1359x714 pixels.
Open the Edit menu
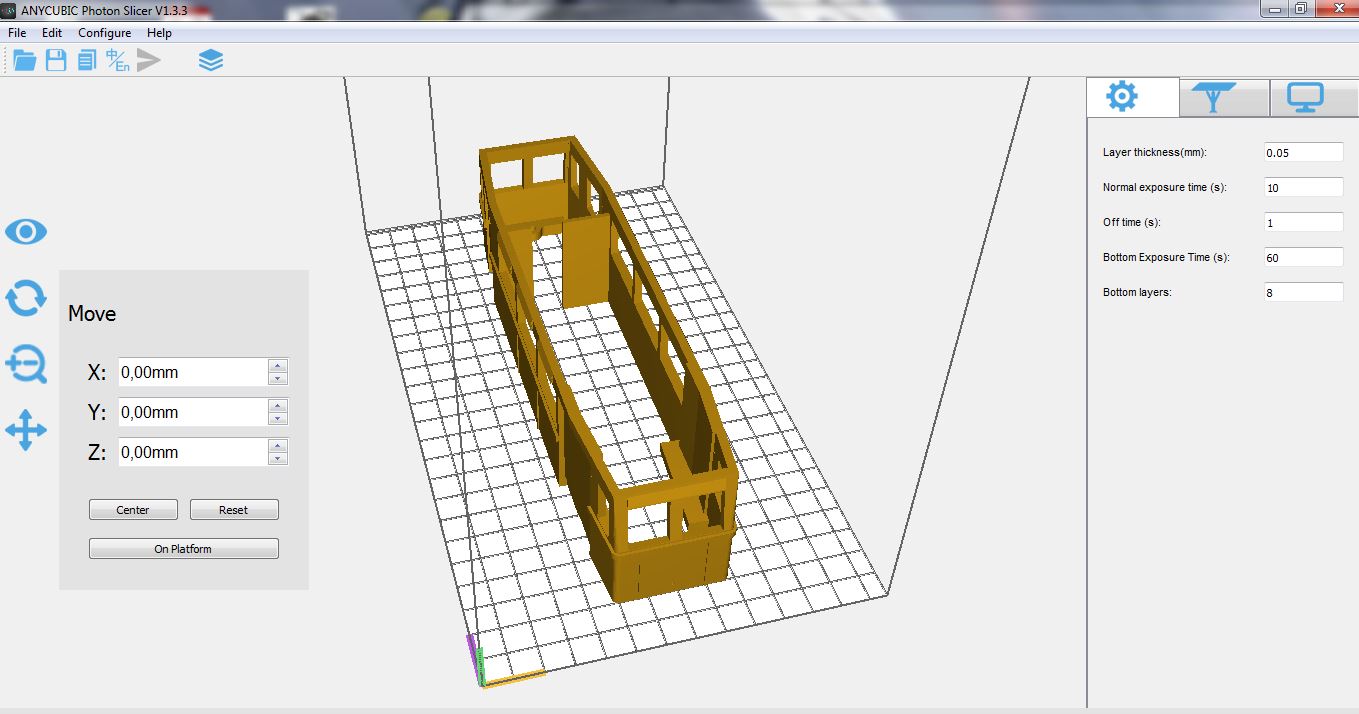[52, 33]
